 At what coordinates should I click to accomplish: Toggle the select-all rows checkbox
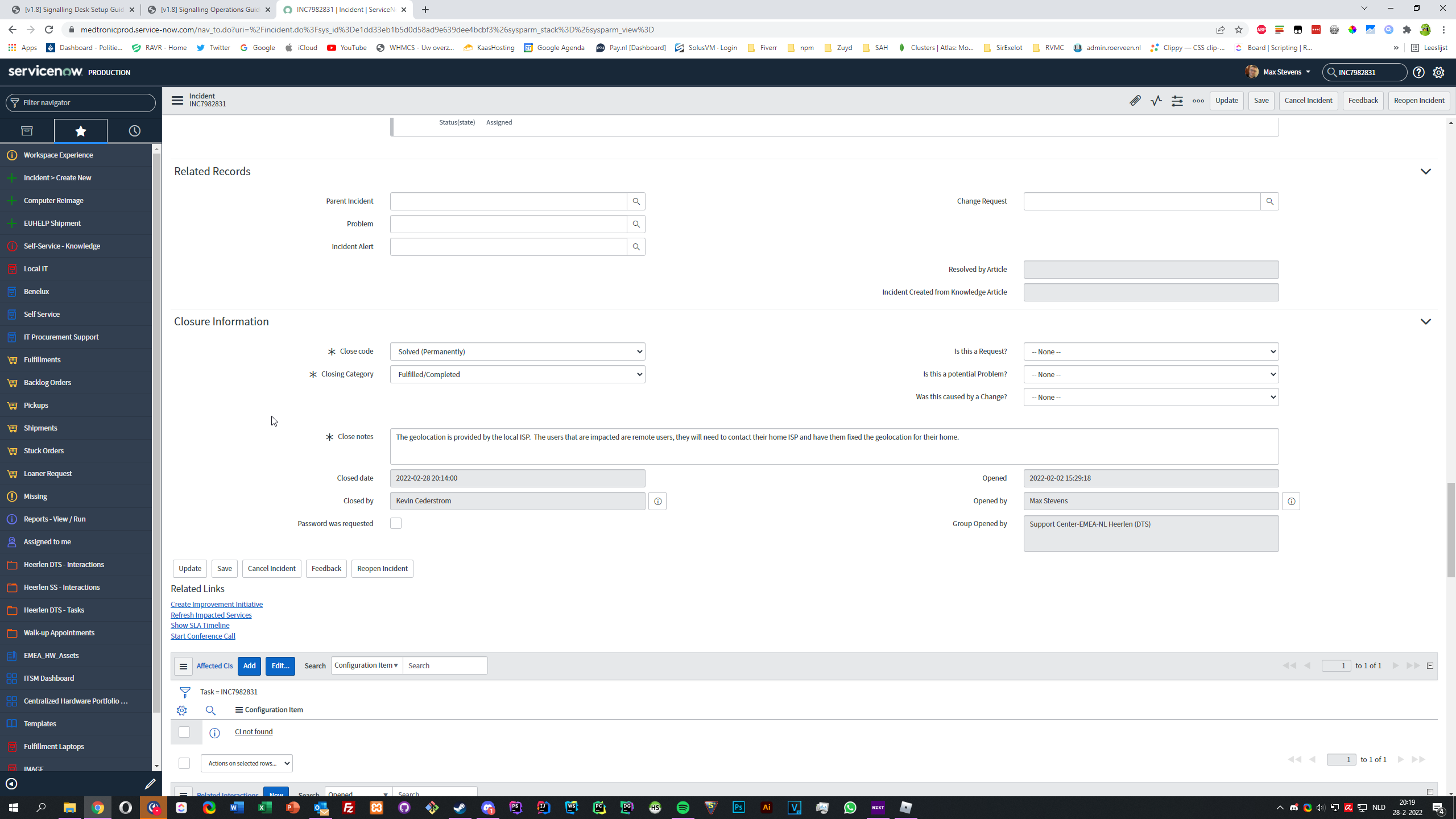click(184, 763)
